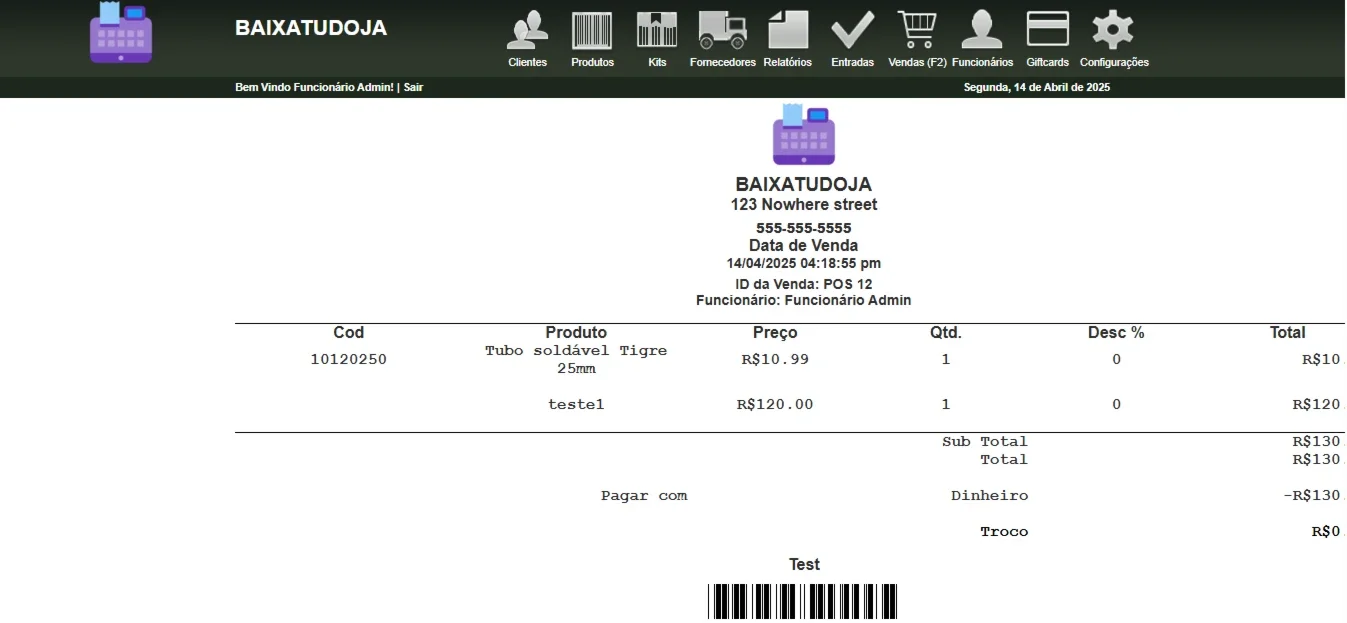This screenshot has height=623, width=1347.
Task: Click the ID da Venda POS 12 text
Action: pyautogui.click(x=804, y=284)
